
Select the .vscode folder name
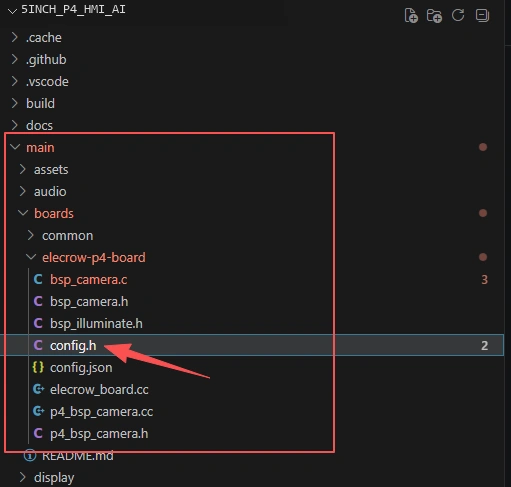47,82
